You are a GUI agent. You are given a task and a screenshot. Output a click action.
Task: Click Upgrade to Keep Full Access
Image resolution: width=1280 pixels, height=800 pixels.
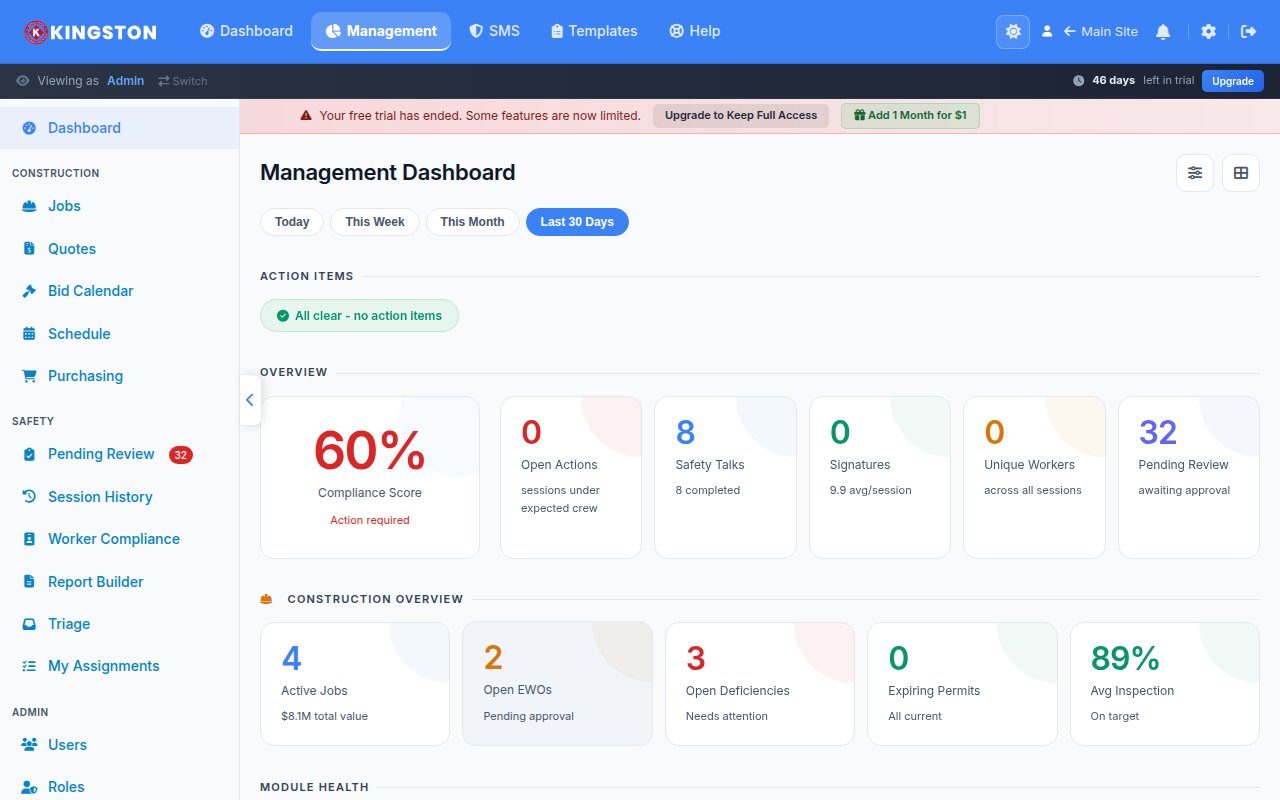point(741,116)
